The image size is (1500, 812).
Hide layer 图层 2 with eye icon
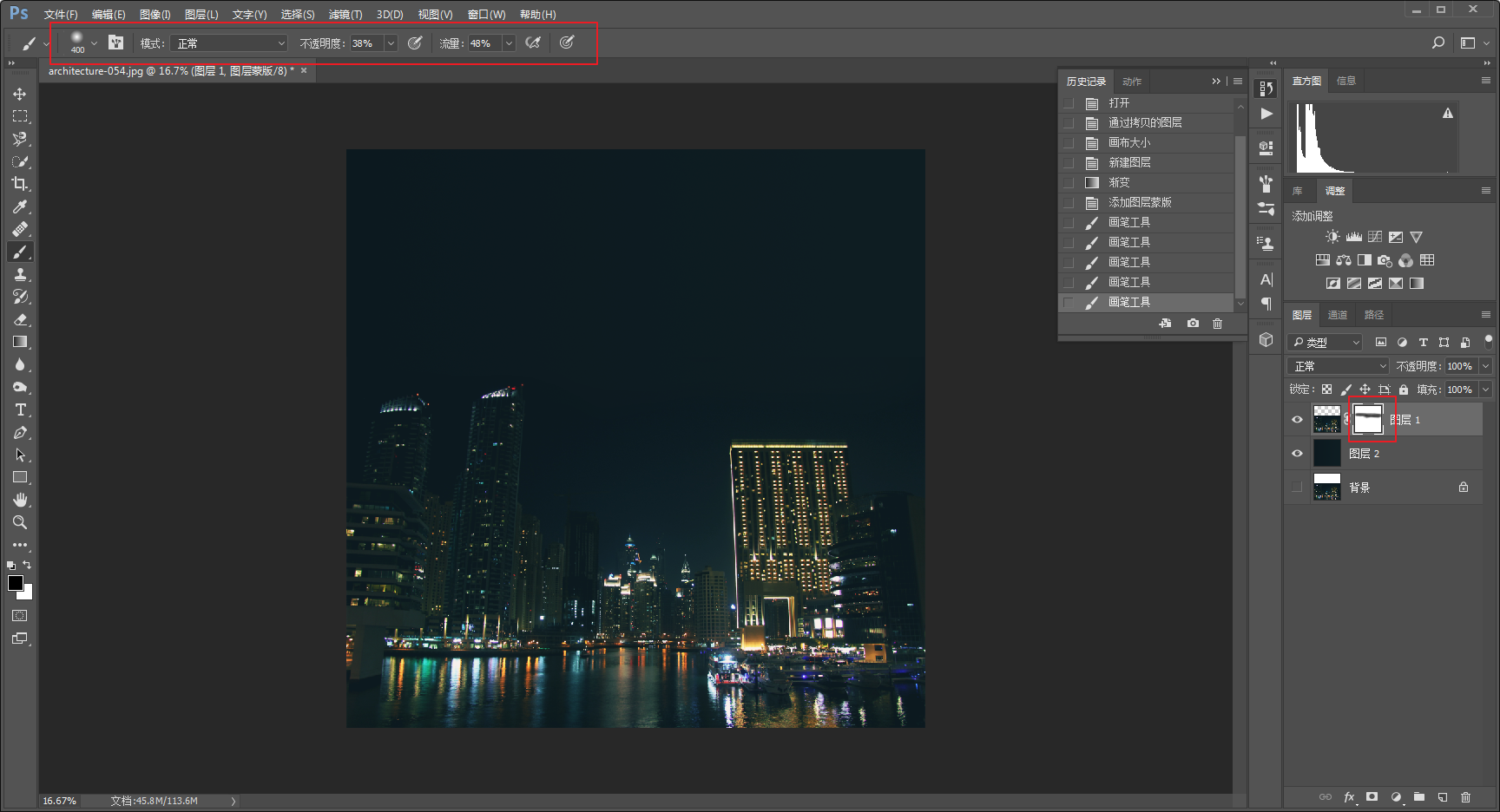1297,454
